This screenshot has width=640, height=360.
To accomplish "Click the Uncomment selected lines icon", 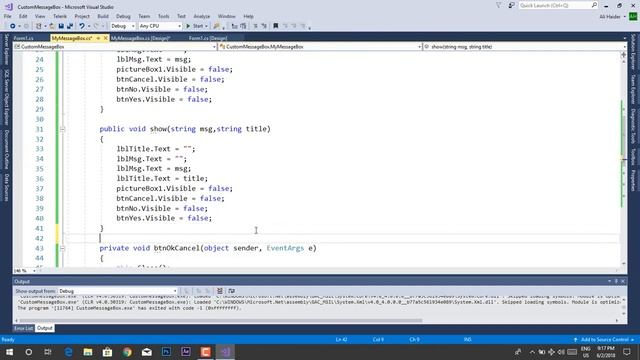I will (264, 26).
